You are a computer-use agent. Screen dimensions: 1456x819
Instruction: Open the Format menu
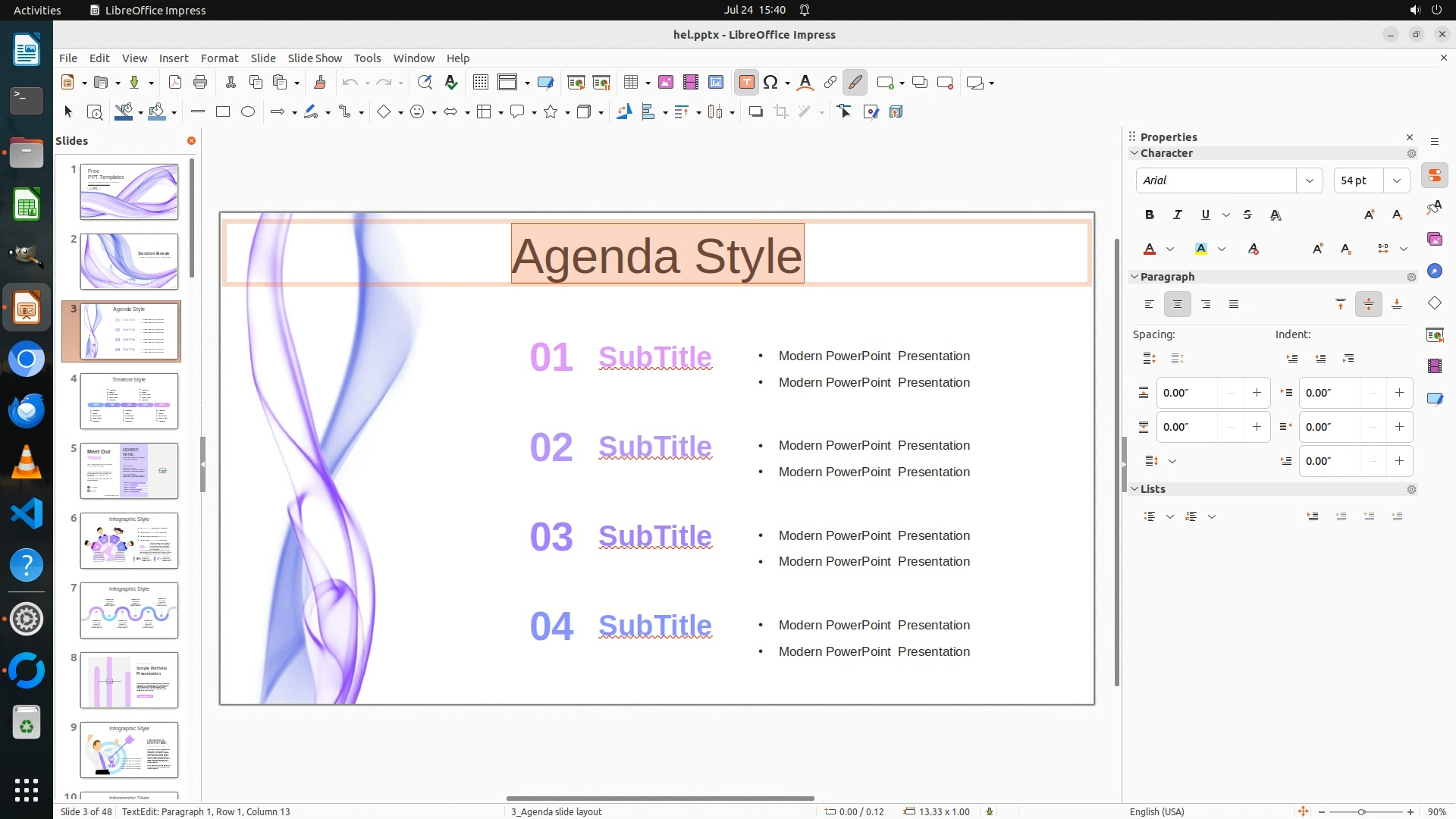pyautogui.click(x=219, y=58)
